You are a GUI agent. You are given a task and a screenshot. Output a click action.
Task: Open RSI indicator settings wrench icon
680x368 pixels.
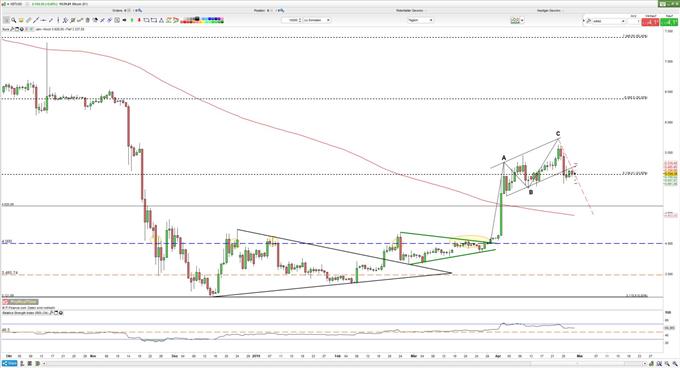tap(51, 313)
